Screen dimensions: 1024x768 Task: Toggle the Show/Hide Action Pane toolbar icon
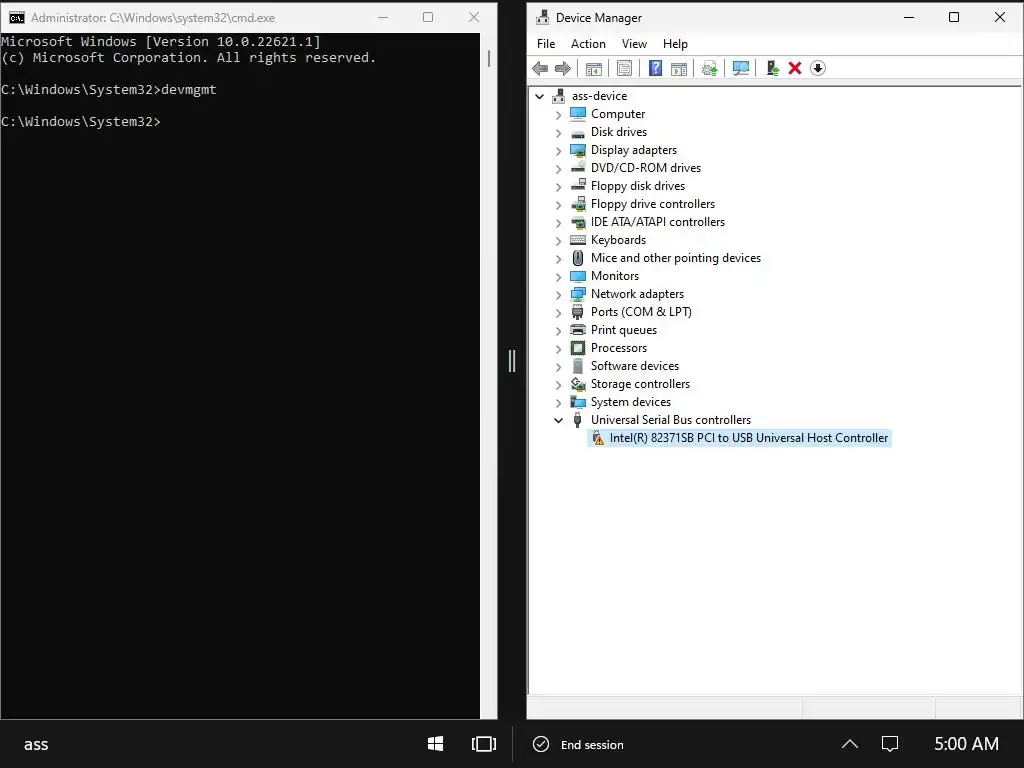679,69
